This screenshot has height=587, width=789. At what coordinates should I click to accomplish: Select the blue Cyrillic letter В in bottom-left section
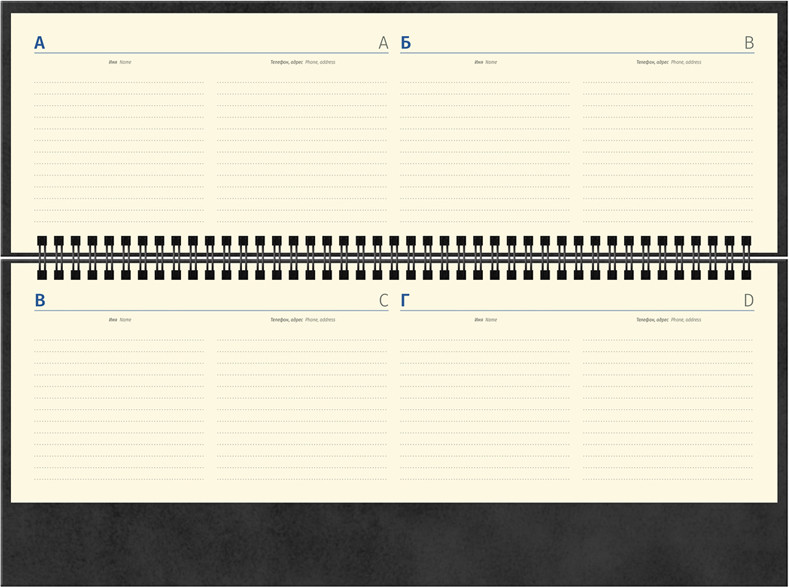coord(39,300)
